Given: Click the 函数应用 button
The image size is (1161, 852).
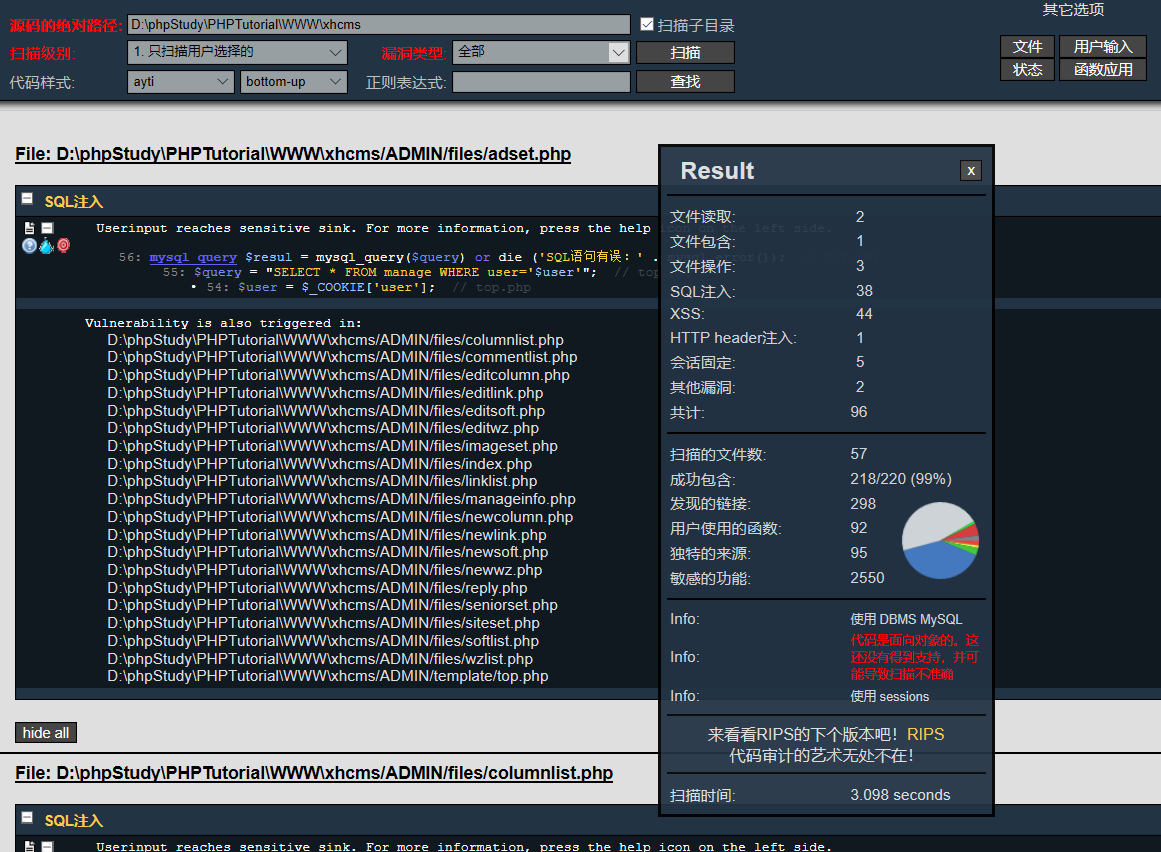Looking at the screenshot, I should click(x=1103, y=70).
